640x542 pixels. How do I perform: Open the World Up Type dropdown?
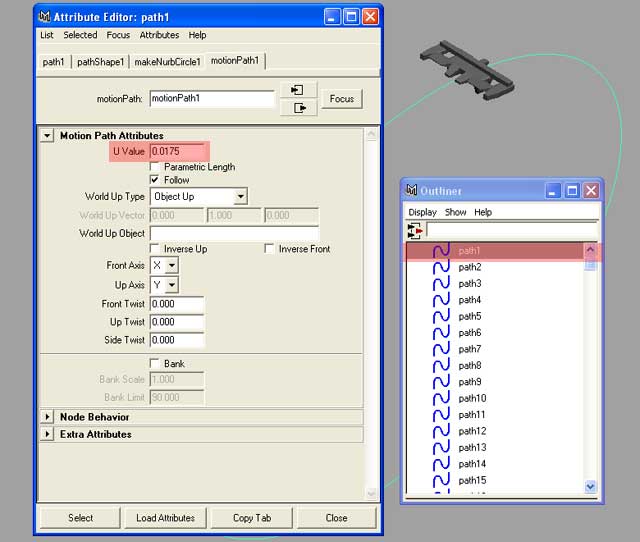click(x=198, y=196)
